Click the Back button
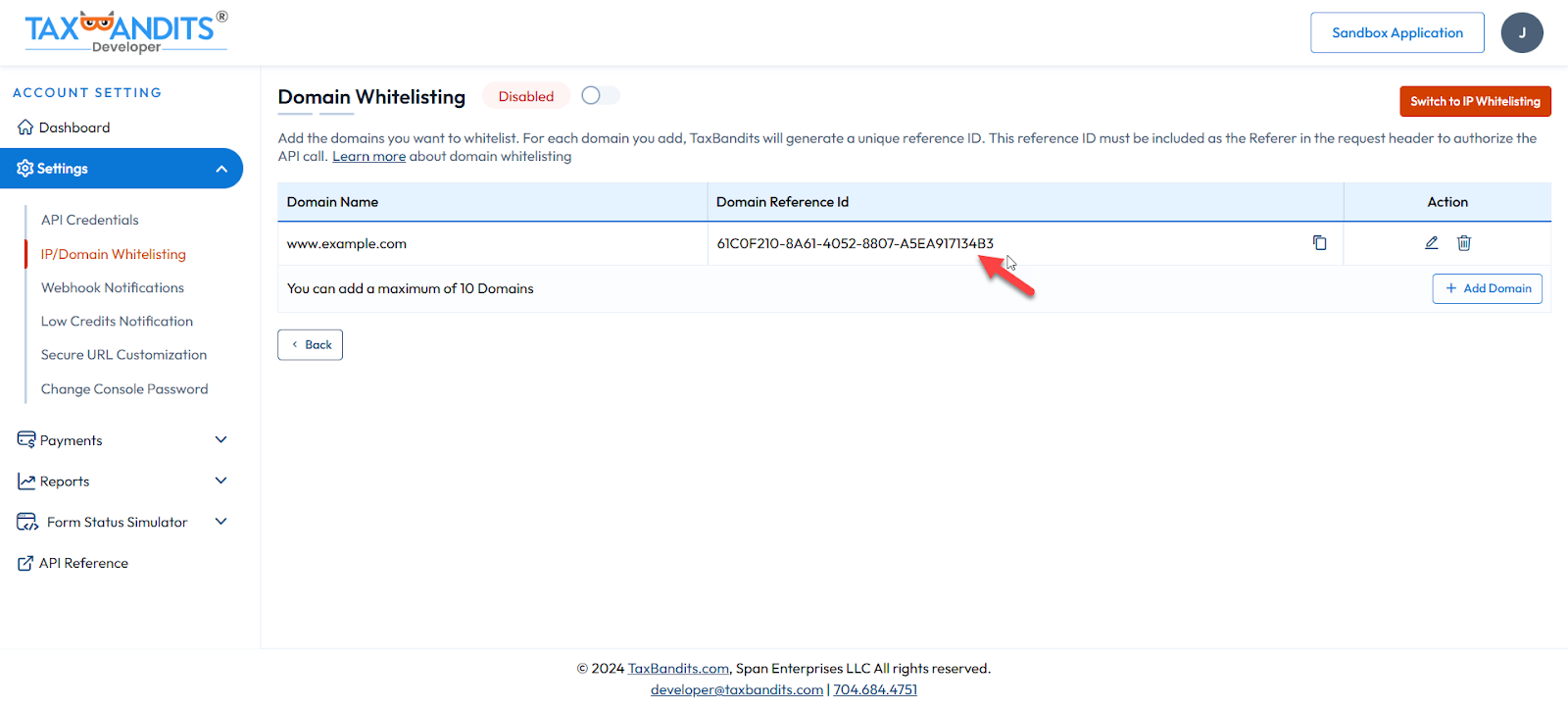 tap(310, 344)
